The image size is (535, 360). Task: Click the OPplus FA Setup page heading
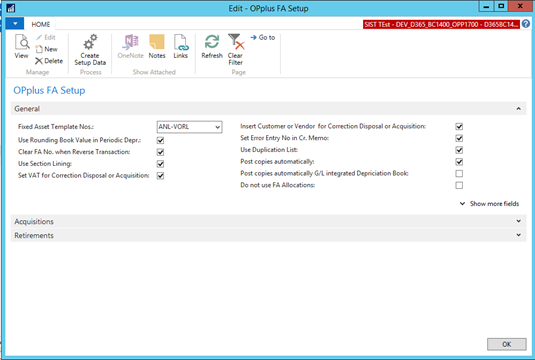49,90
